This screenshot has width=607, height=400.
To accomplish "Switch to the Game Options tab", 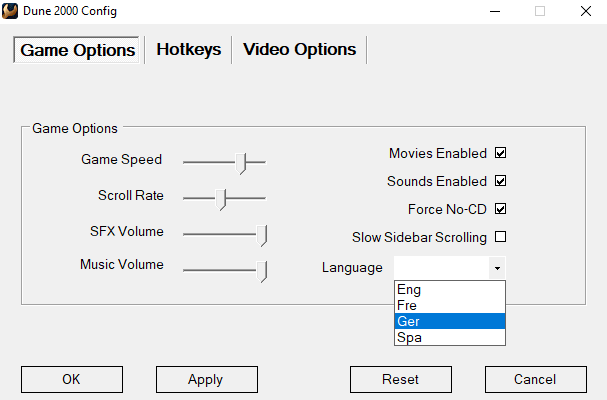I will point(77,50).
